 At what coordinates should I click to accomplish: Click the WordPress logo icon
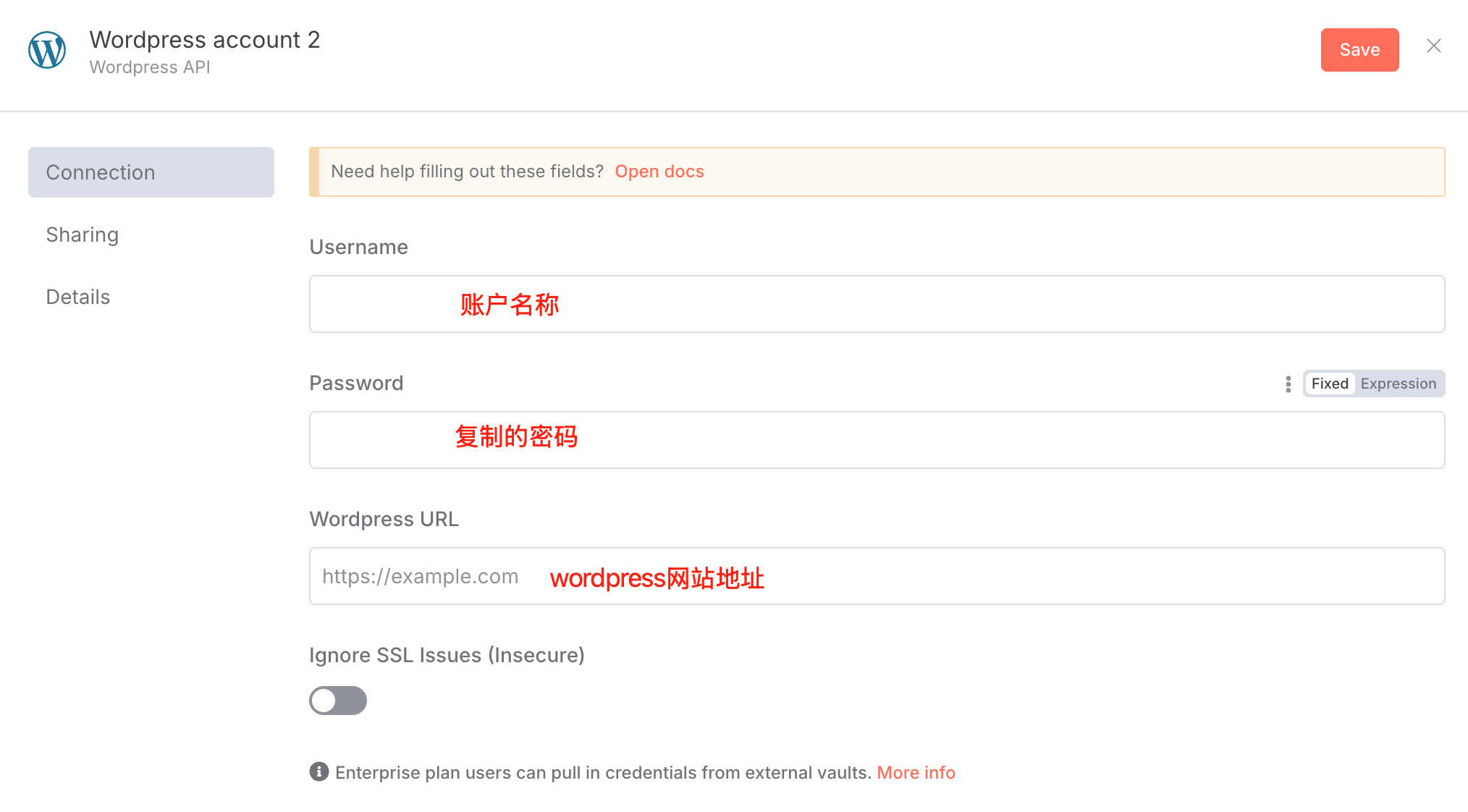pyautogui.click(x=47, y=50)
